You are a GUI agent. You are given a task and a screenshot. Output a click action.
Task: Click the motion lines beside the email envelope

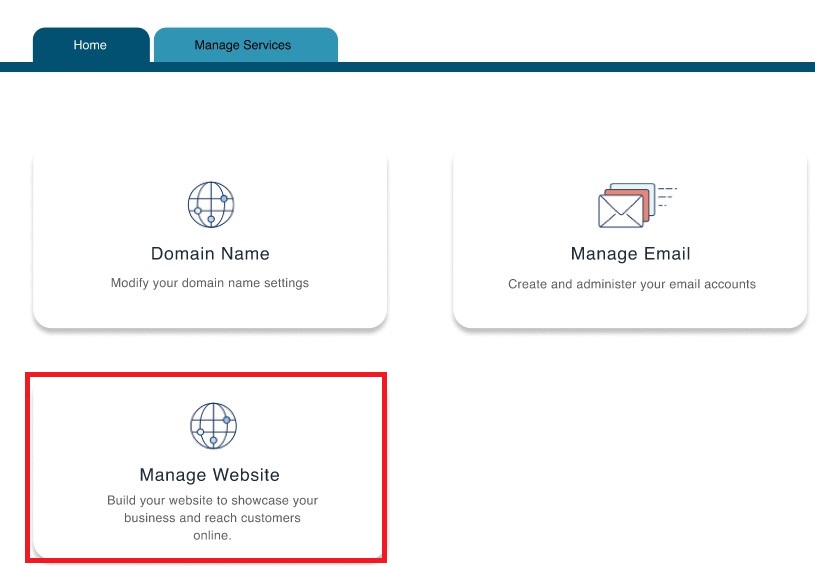click(x=667, y=196)
